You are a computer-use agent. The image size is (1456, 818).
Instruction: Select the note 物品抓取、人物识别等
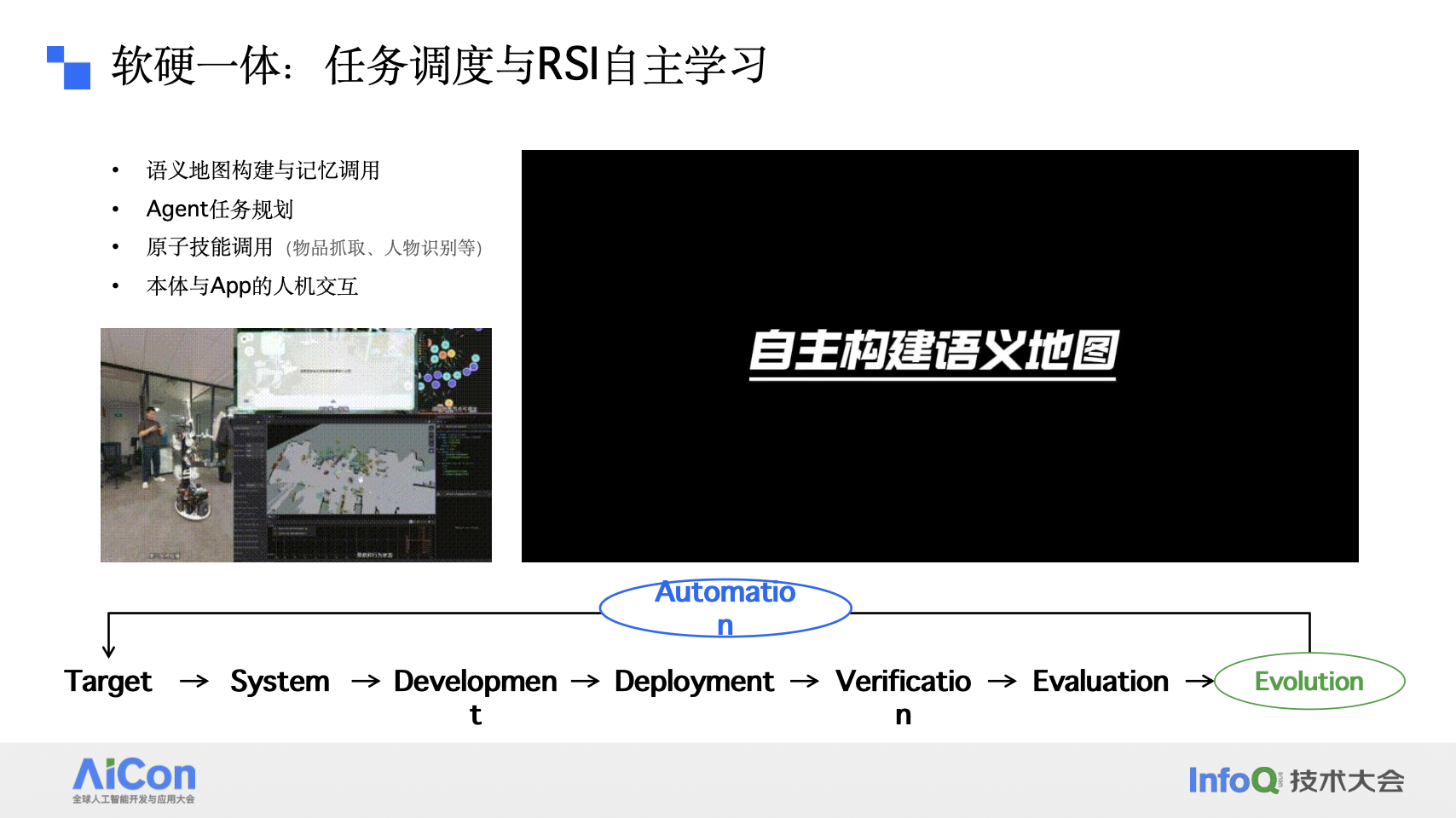pos(384,248)
